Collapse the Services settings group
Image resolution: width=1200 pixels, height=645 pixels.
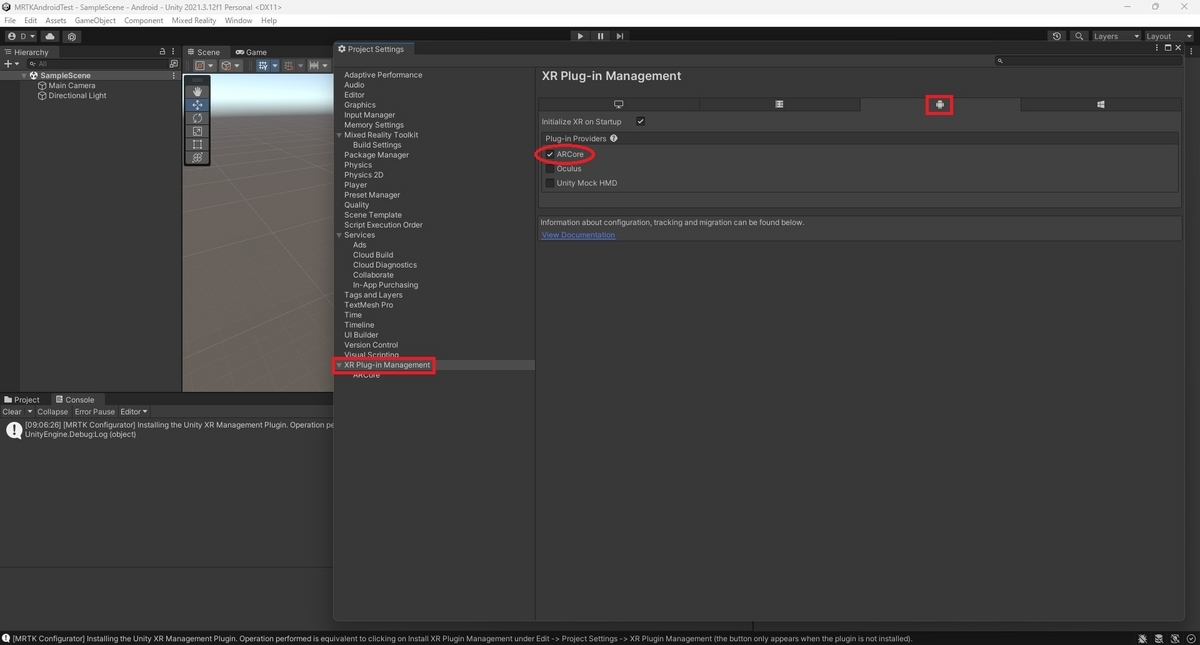[x=339, y=235]
